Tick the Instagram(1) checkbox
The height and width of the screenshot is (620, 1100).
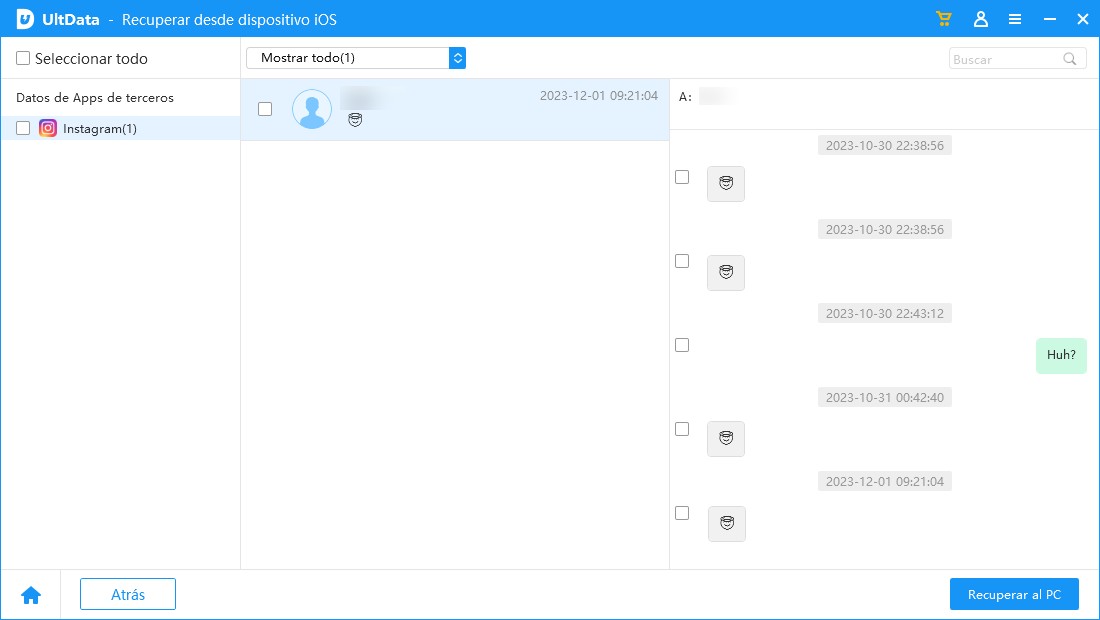coord(23,128)
